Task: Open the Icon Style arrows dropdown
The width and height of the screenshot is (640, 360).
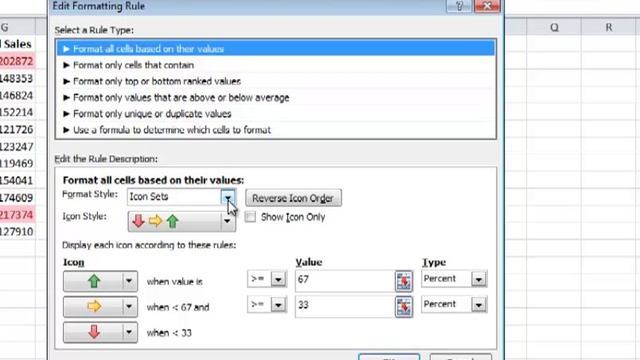Action: pyautogui.click(x=227, y=222)
